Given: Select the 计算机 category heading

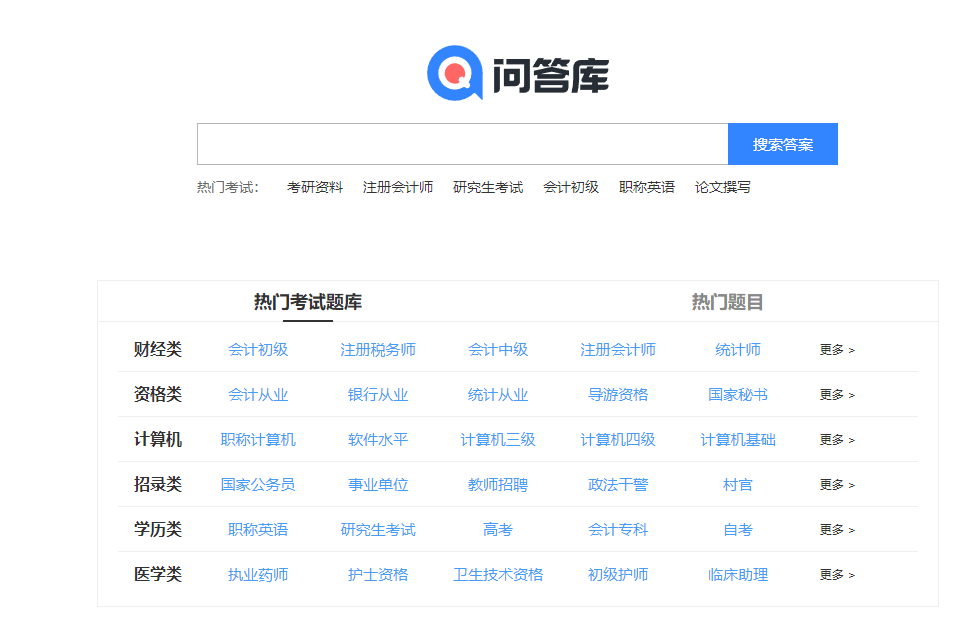Looking at the screenshot, I should [x=158, y=439].
